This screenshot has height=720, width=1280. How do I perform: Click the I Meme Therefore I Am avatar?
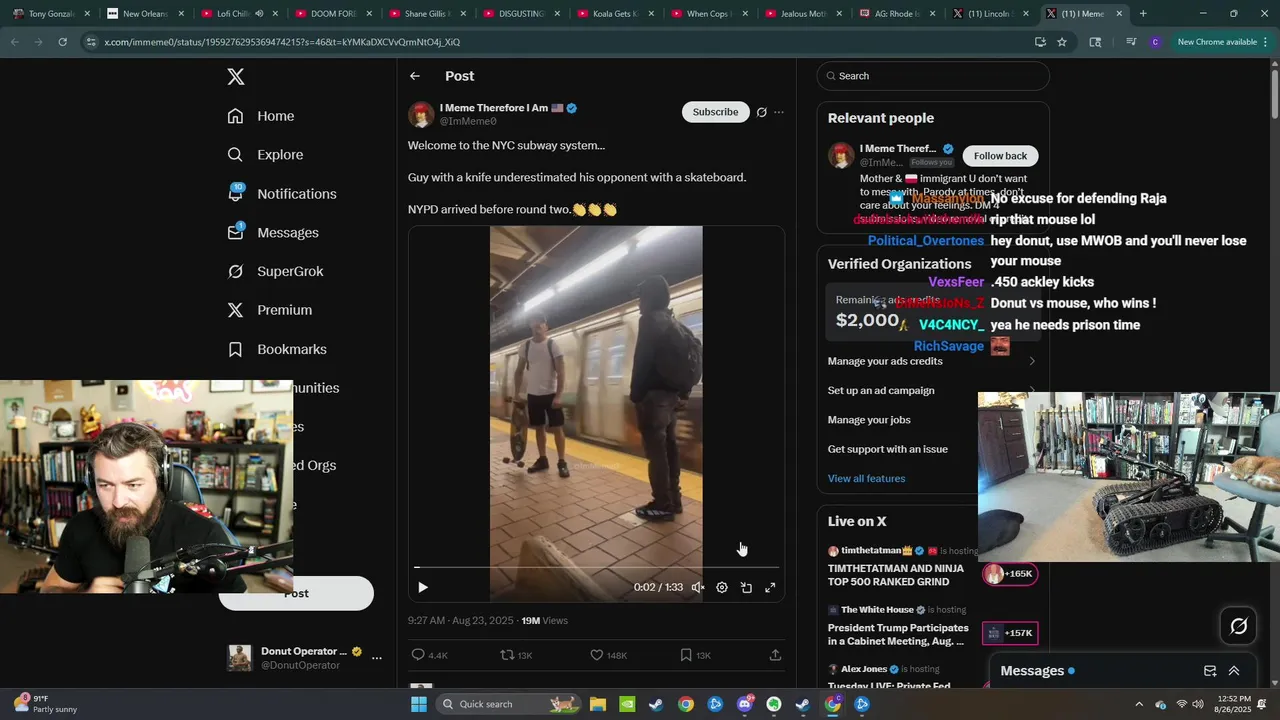[421, 114]
